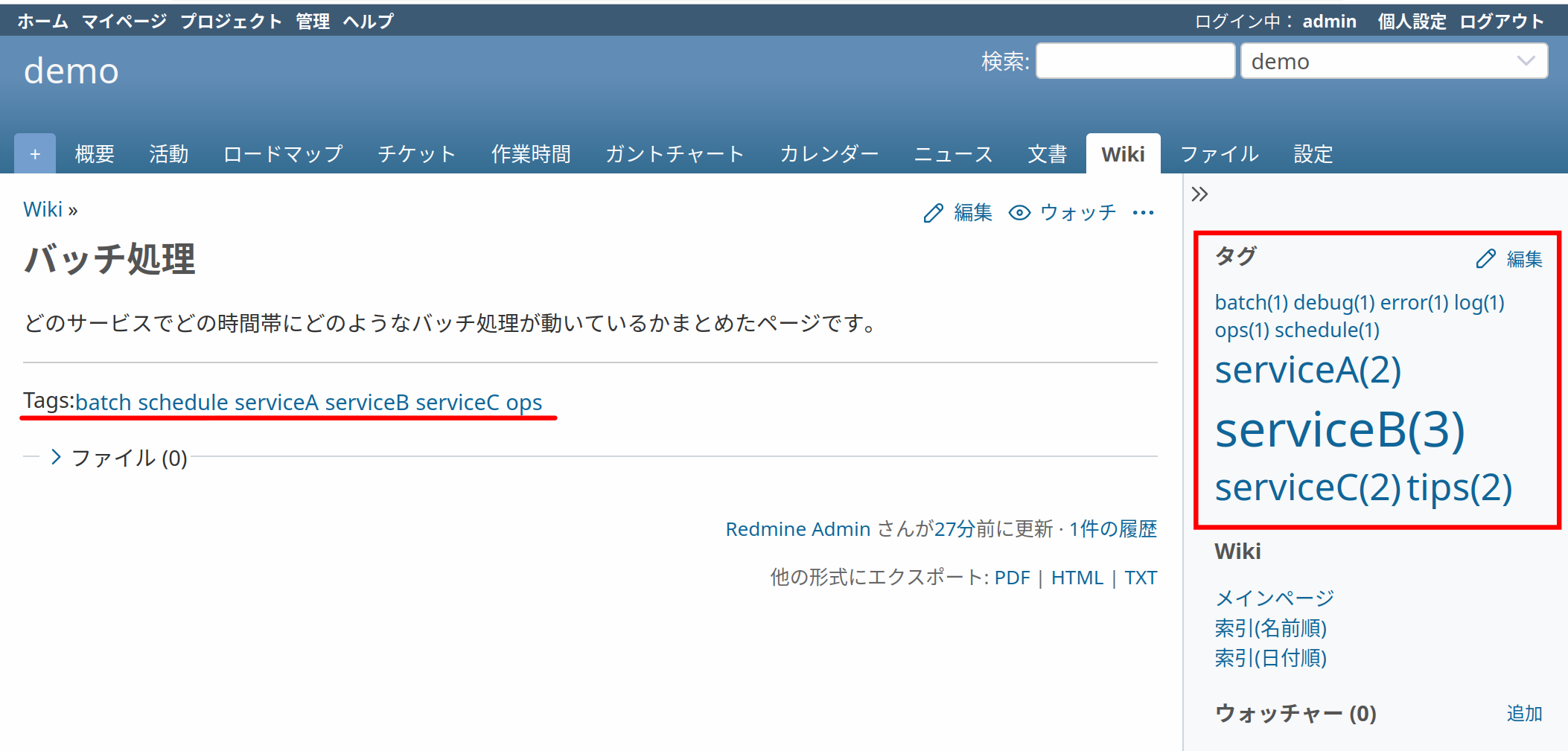Click the + tab next to 概要

click(x=34, y=153)
